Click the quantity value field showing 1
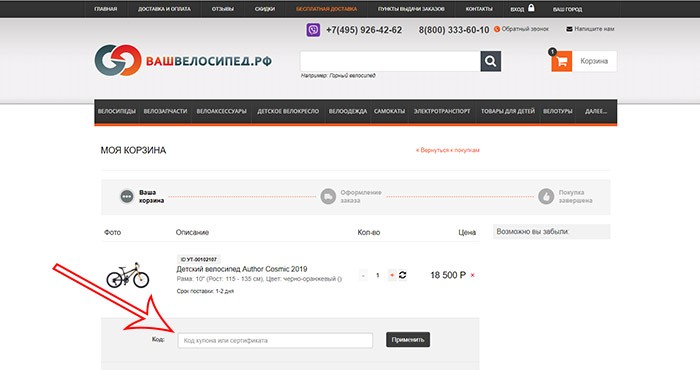Image resolution: width=700 pixels, height=370 pixels. [378, 275]
